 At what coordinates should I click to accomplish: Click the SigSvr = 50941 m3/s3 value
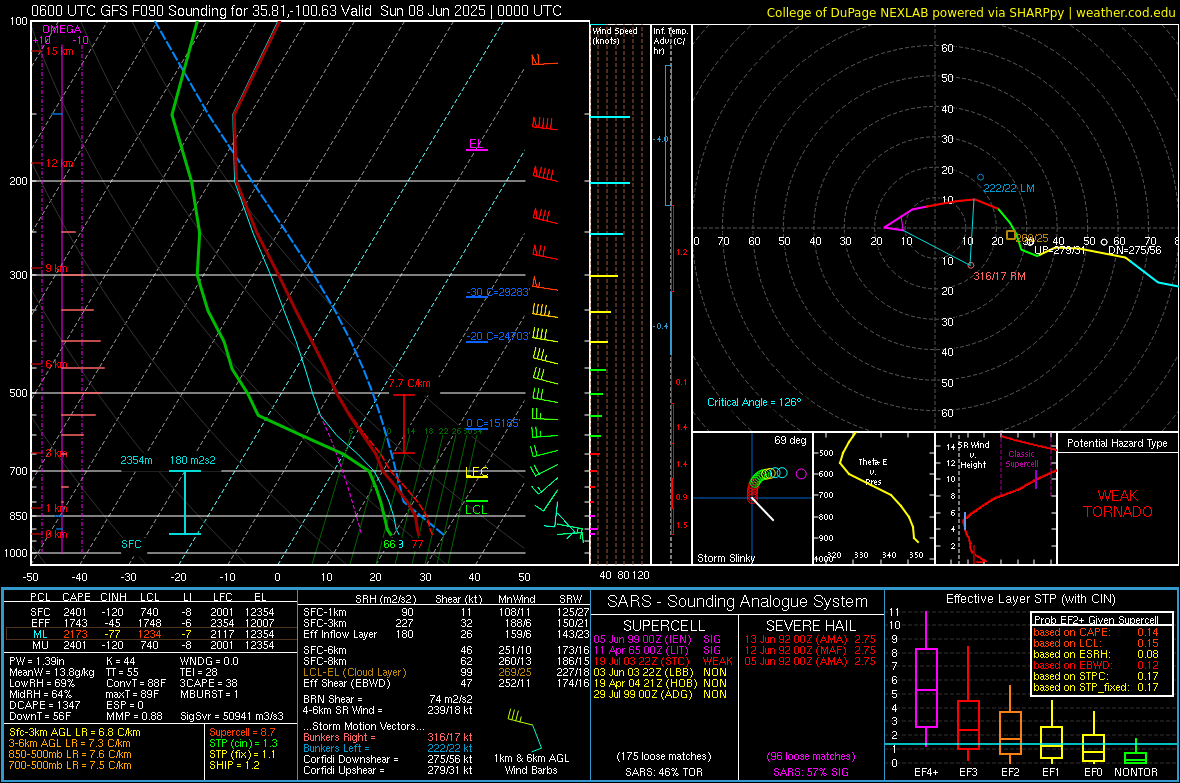[232, 716]
